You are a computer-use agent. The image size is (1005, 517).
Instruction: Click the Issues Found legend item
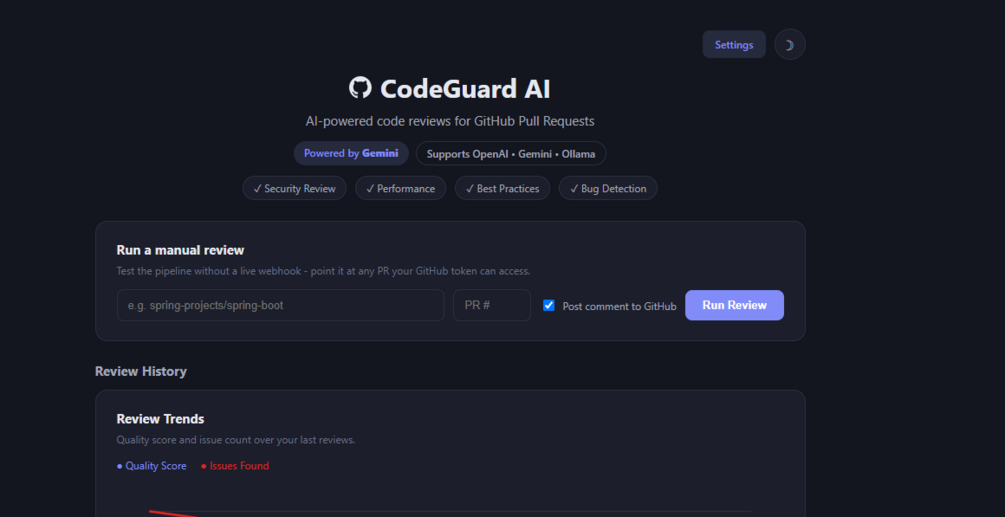pyautogui.click(x=235, y=466)
